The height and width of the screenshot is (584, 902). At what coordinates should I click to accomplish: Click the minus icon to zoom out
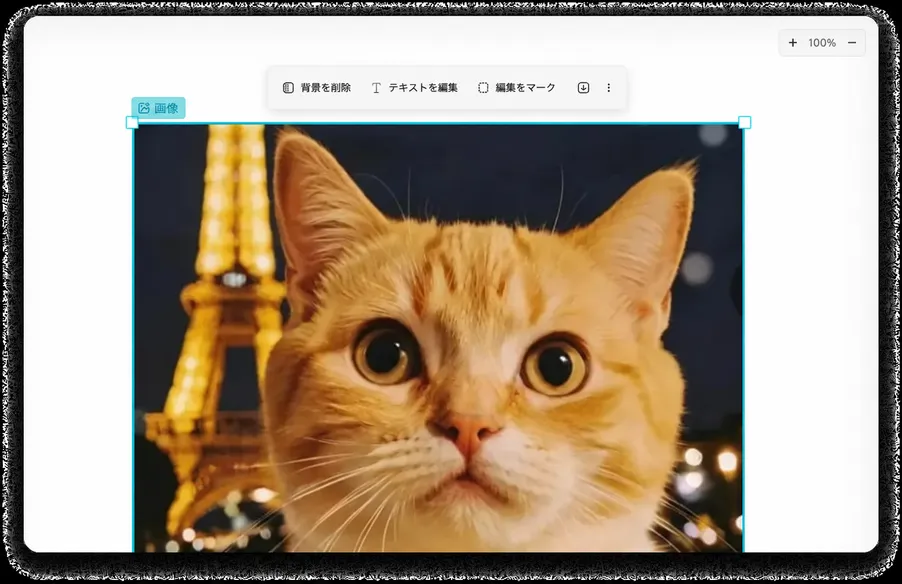(852, 43)
